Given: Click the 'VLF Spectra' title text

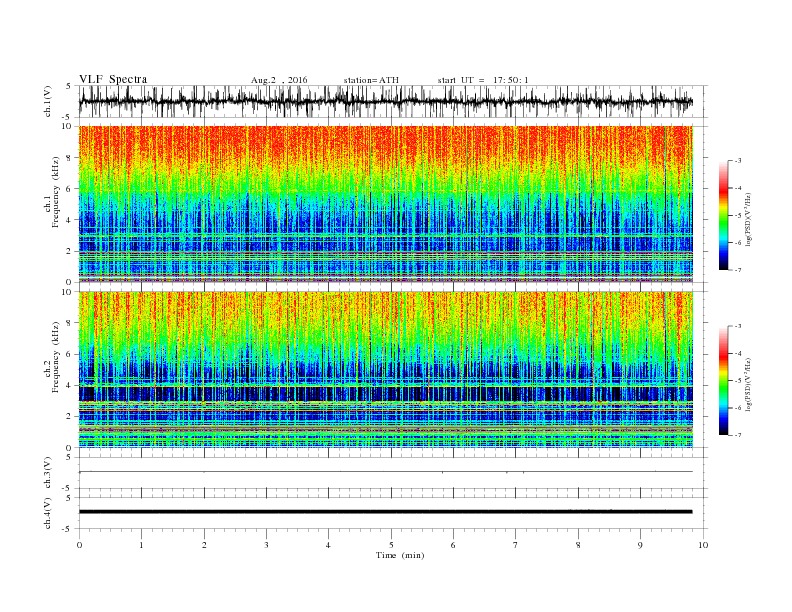Looking at the screenshot, I should 113,79.
